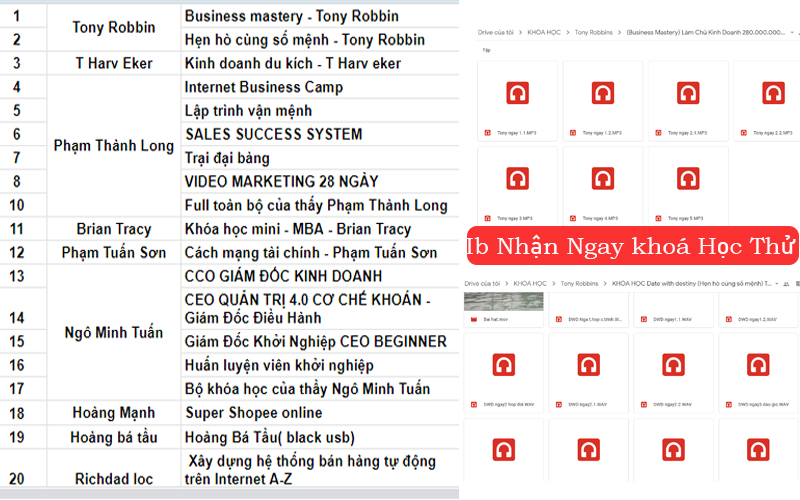Select file name Tony ngay 2.1.MP3

point(687,133)
